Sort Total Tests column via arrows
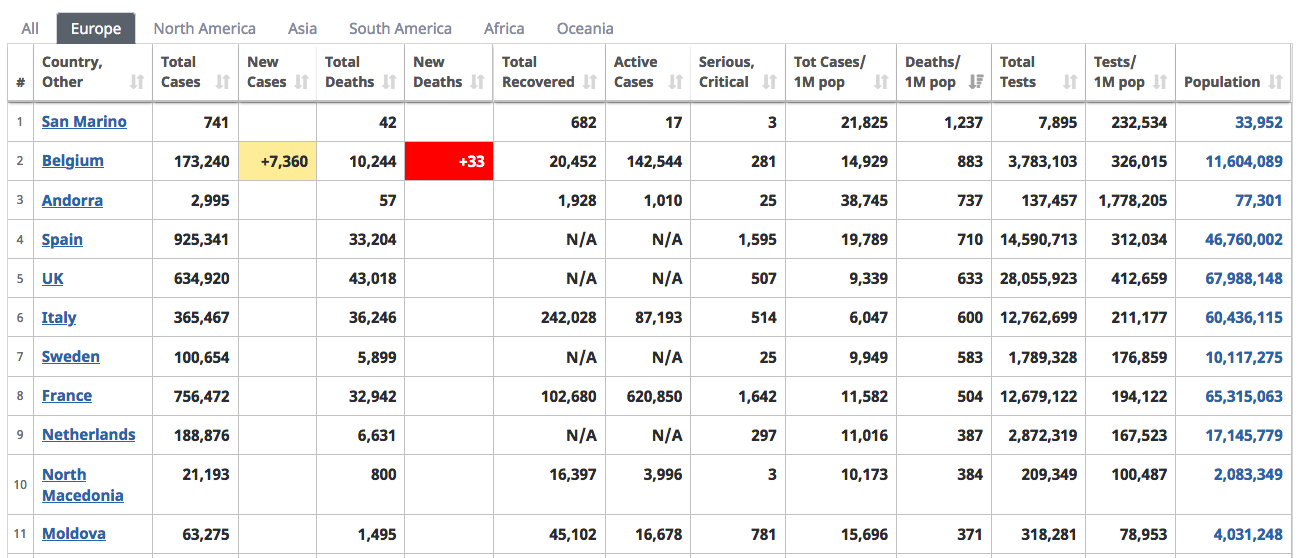 pos(1070,82)
